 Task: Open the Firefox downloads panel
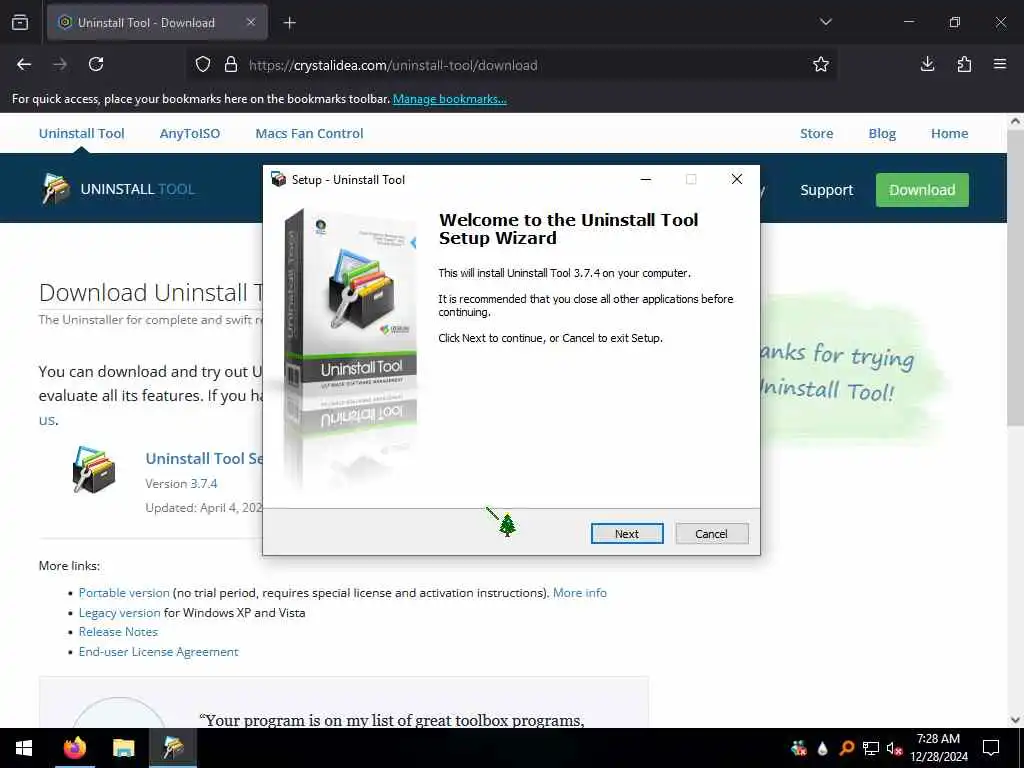[927, 64]
